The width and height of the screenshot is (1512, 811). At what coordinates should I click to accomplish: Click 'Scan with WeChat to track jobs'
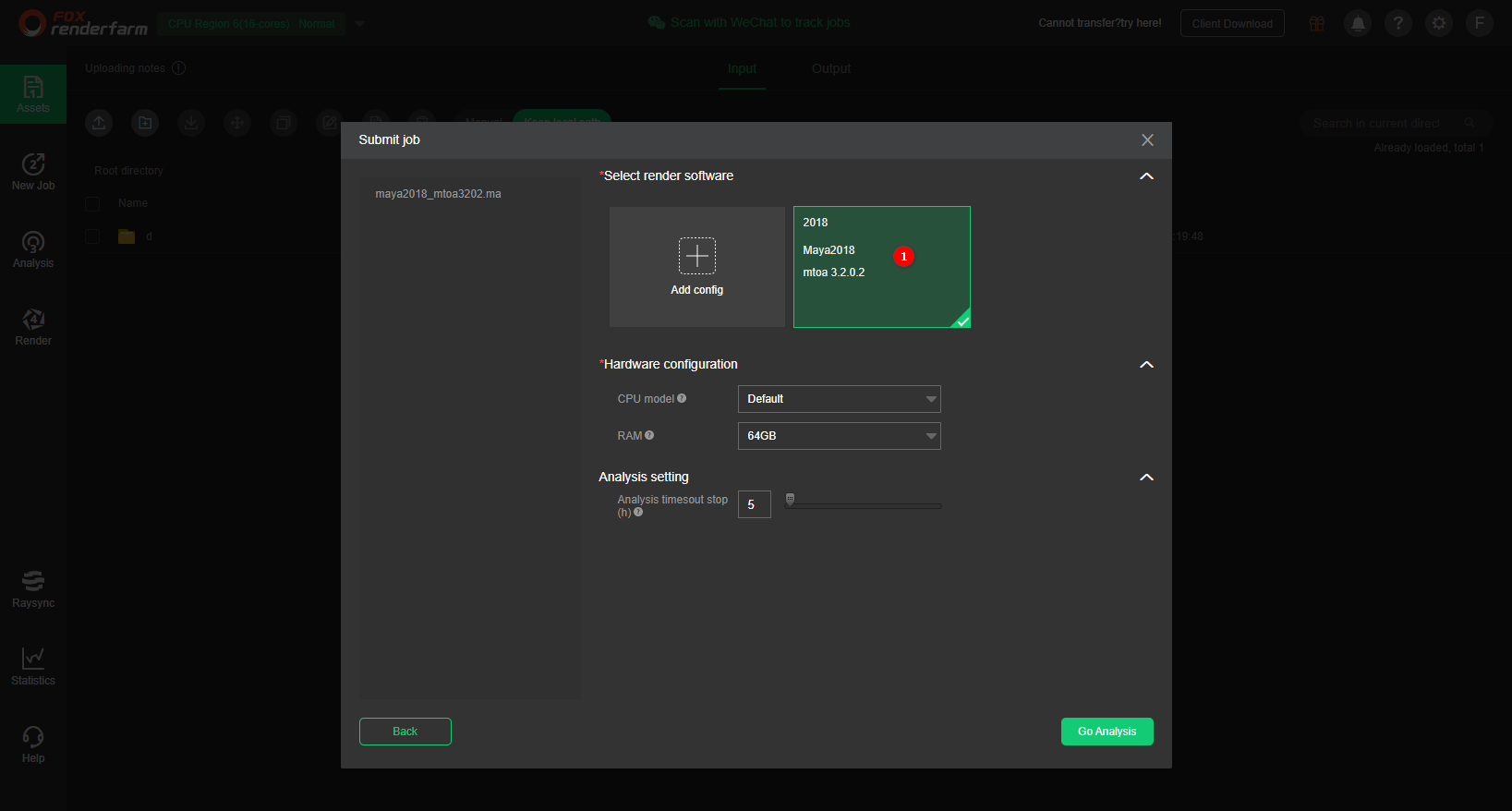coord(749,22)
